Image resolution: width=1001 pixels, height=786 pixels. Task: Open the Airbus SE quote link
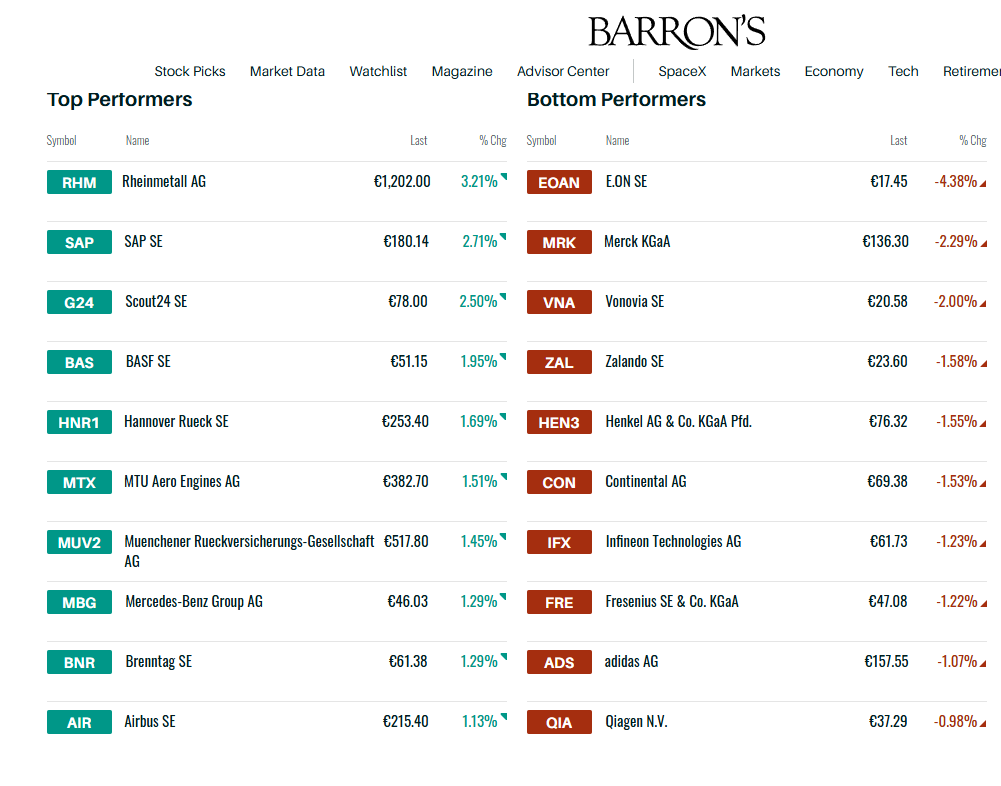150,722
